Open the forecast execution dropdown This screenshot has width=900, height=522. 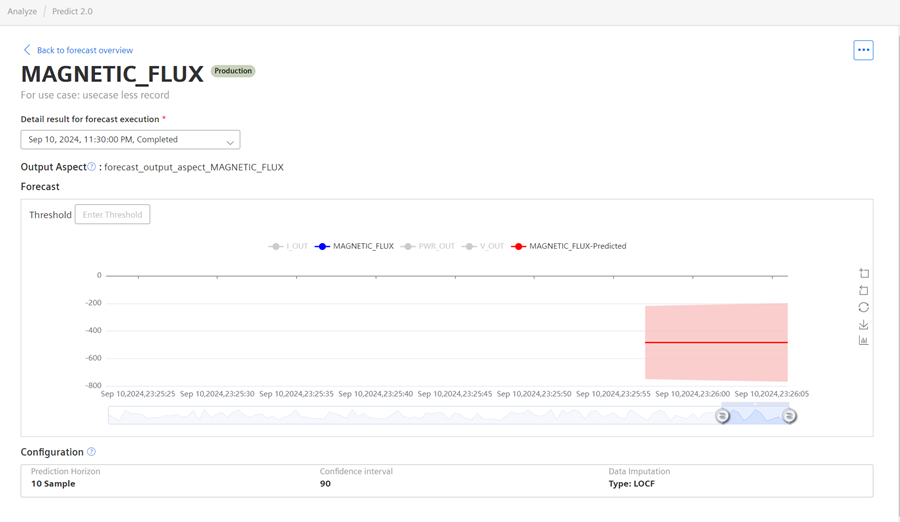click(x=130, y=140)
